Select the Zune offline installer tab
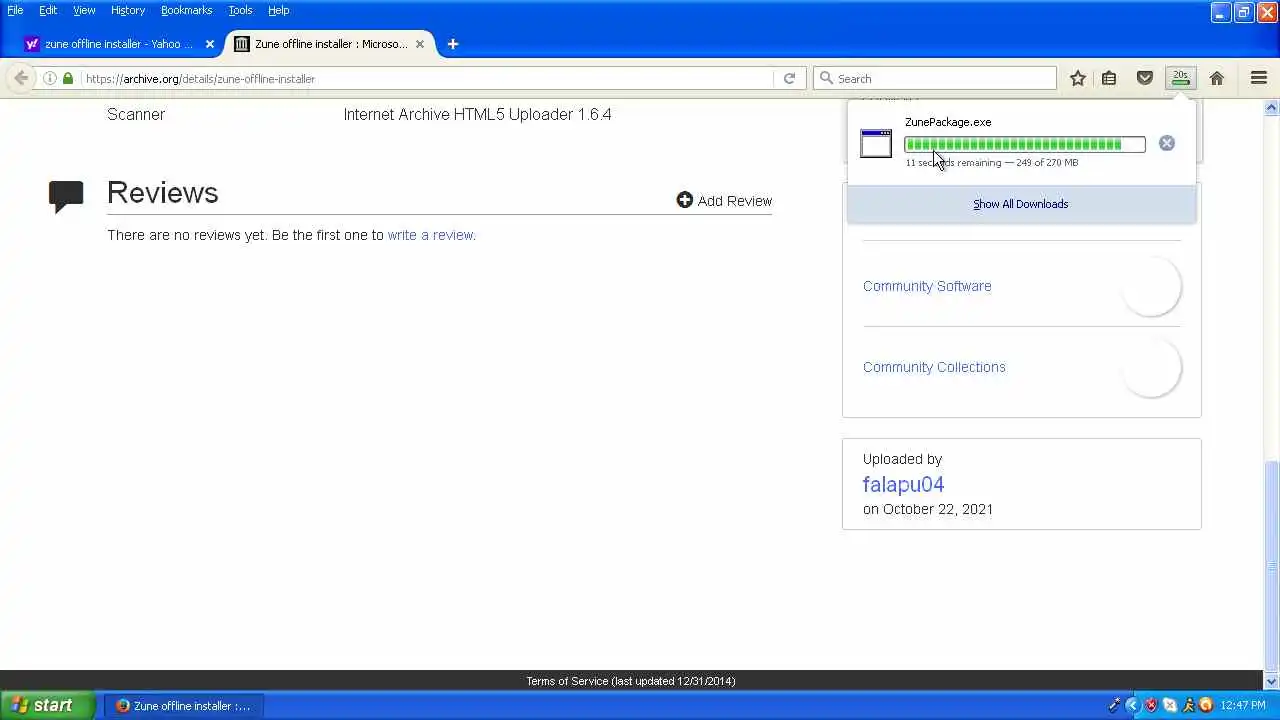The image size is (1280, 720). tap(330, 44)
